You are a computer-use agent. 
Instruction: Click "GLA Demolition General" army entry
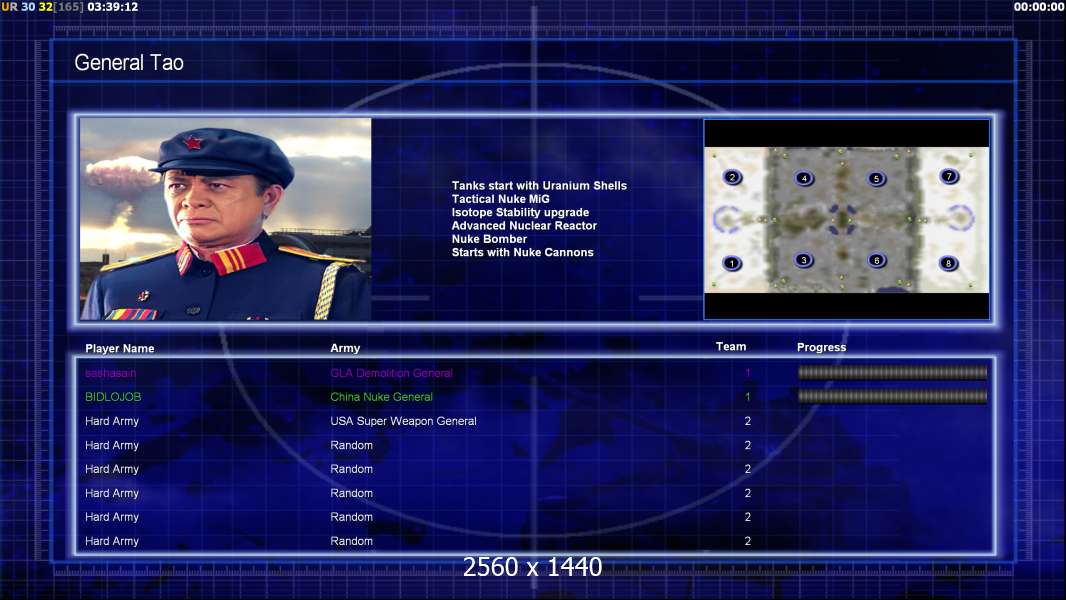pos(392,373)
